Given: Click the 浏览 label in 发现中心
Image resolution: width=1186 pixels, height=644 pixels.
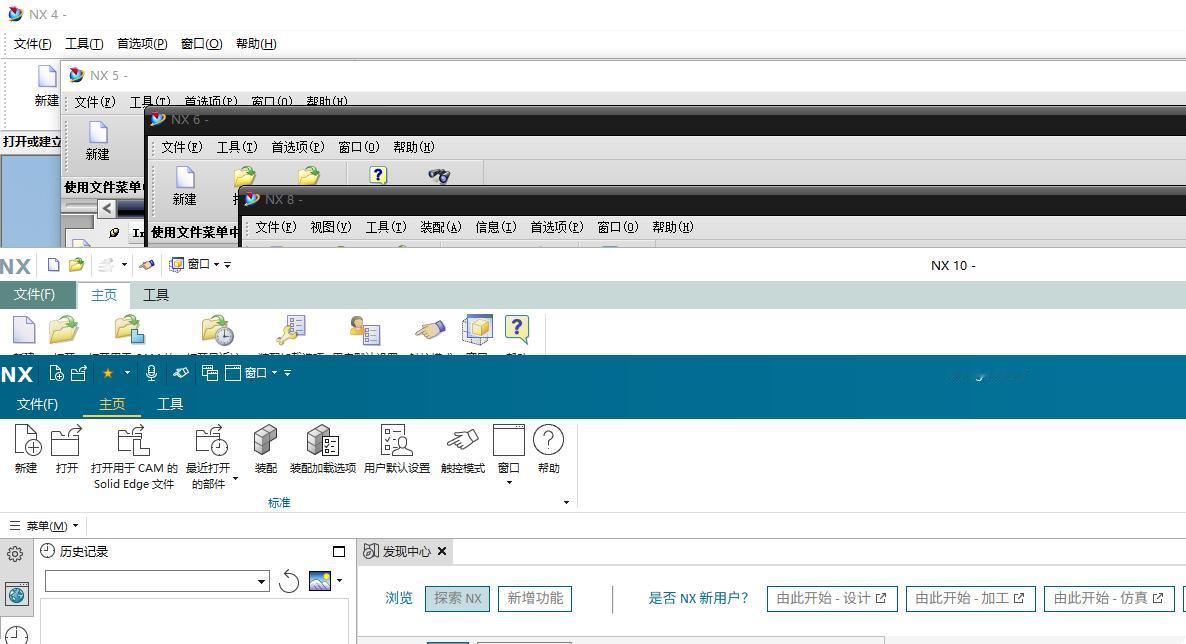Looking at the screenshot, I should [x=399, y=599].
